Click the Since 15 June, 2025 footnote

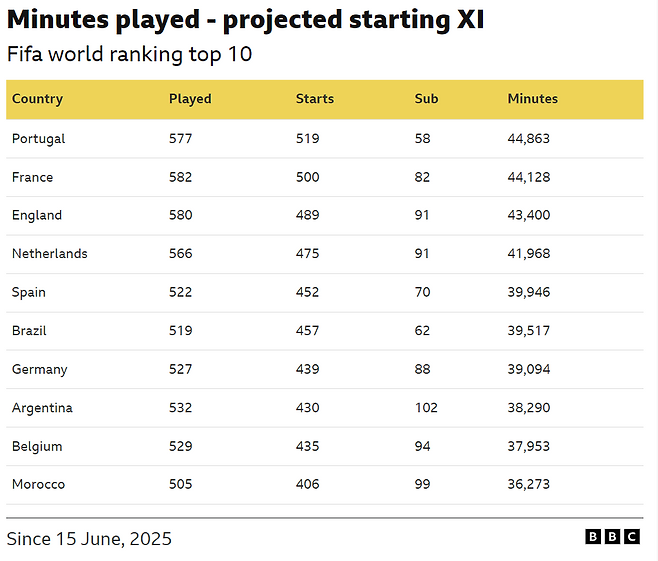tap(89, 539)
